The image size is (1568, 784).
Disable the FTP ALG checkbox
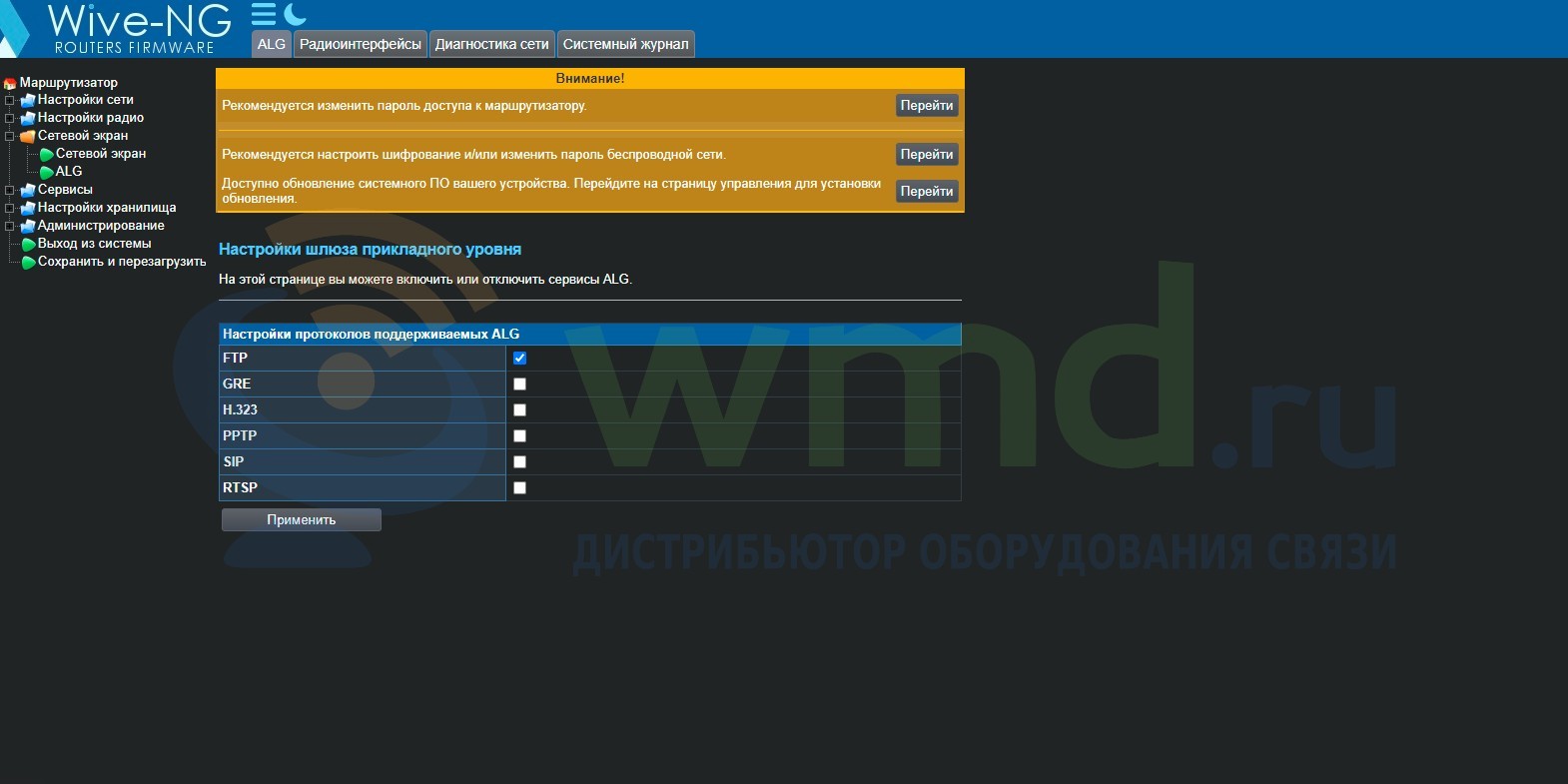[519, 358]
